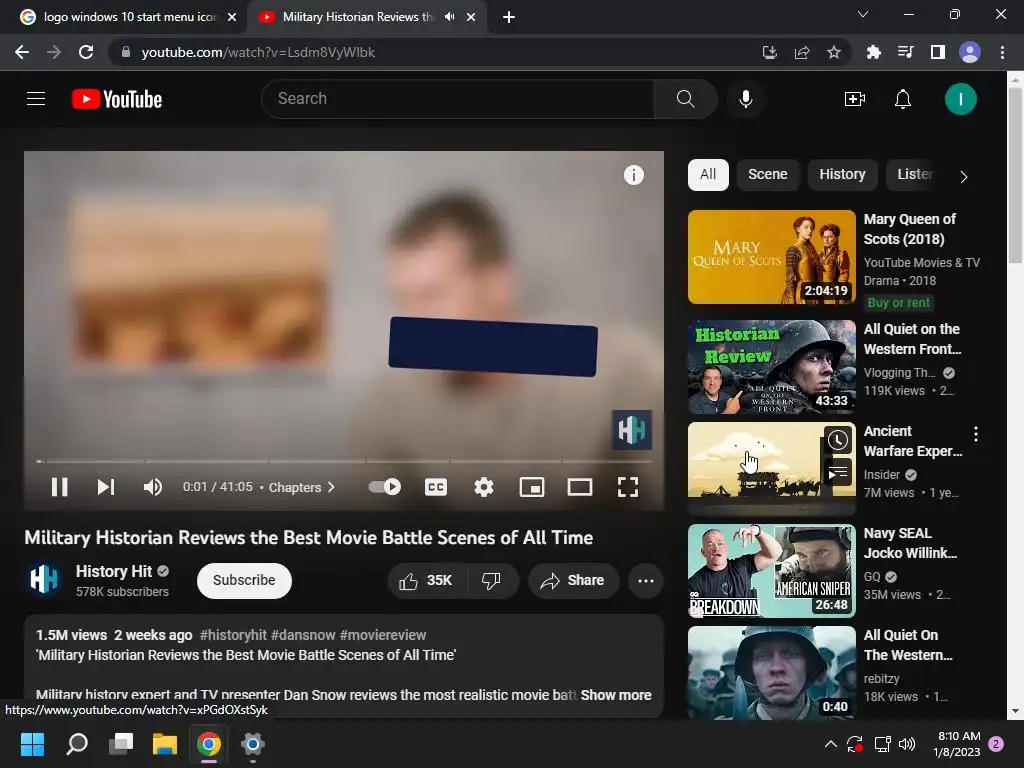This screenshot has width=1024, height=768.
Task: Open the tab search chevron
Action: click(863, 14)
